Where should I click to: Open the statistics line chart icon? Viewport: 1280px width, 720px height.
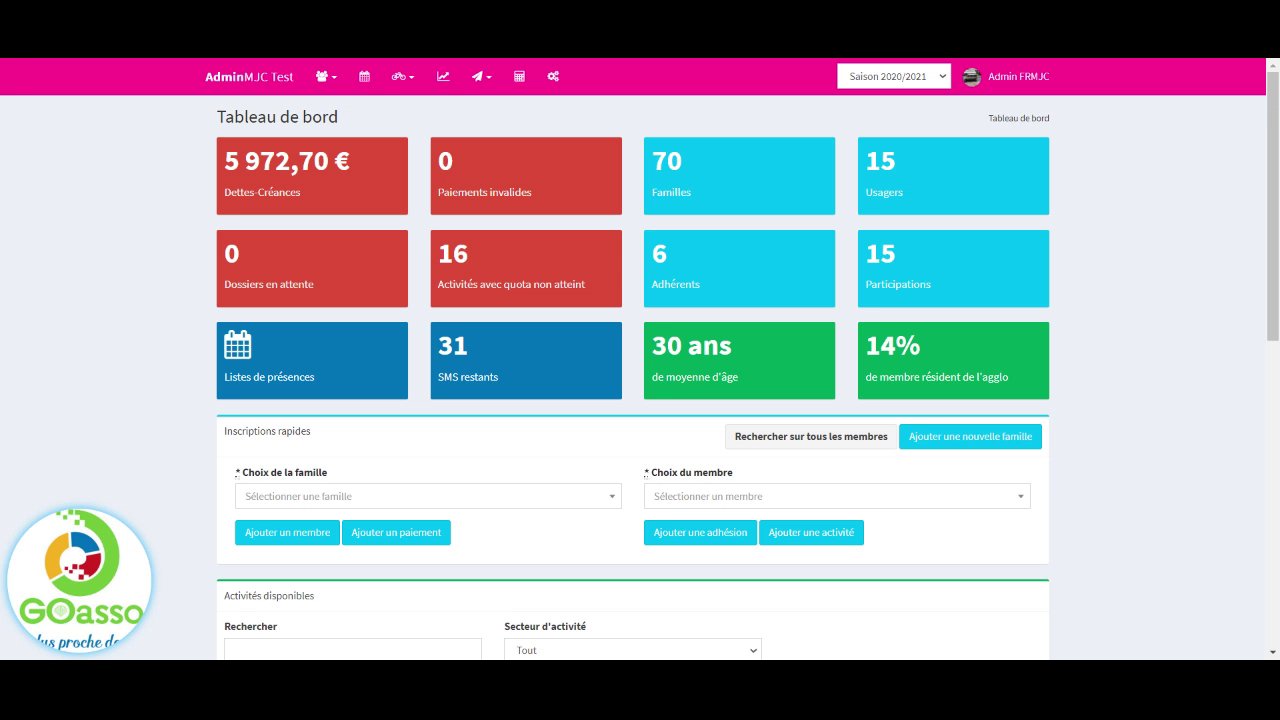coord(443,77)
